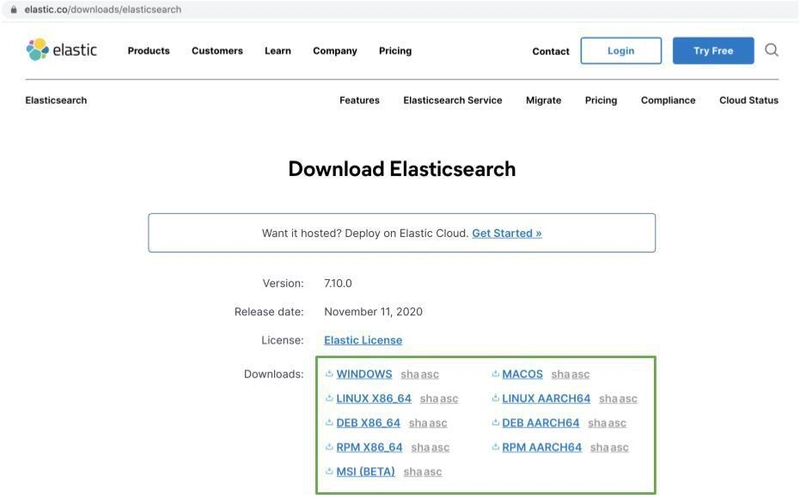Open asc signature for MACOS
The width and height of the screenshot is (800, 499).
click(580, 374)
